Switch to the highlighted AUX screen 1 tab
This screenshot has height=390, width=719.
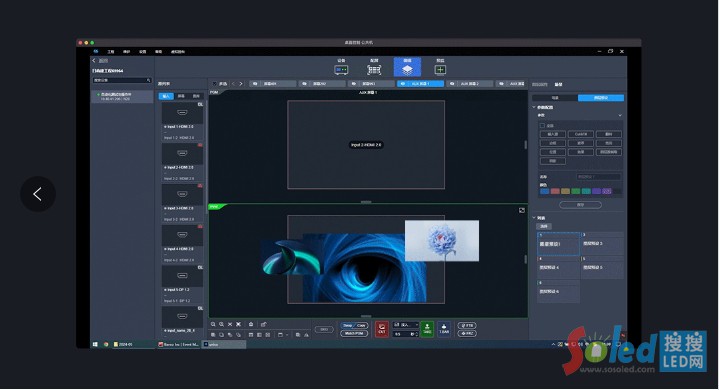point(420,84)
